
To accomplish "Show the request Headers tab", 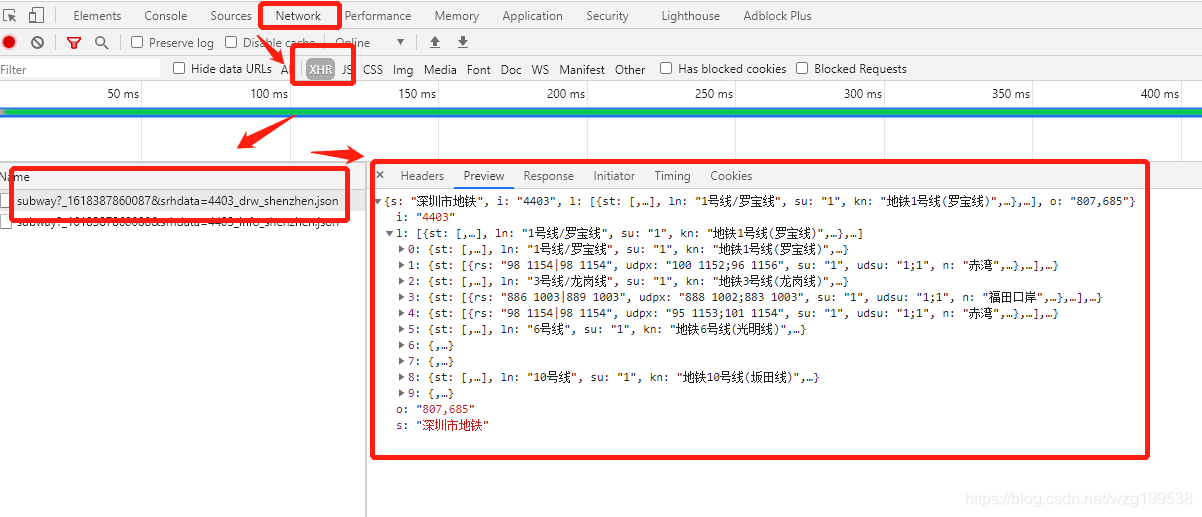I will [x=422, y=176].
